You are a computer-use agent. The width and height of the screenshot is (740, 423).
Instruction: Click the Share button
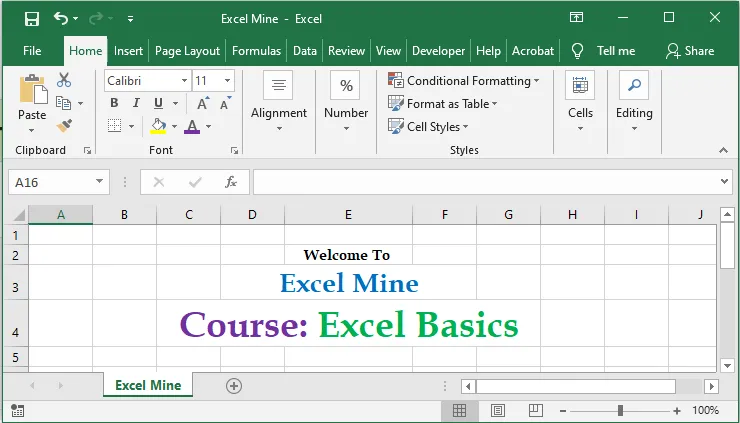[690, 51]
